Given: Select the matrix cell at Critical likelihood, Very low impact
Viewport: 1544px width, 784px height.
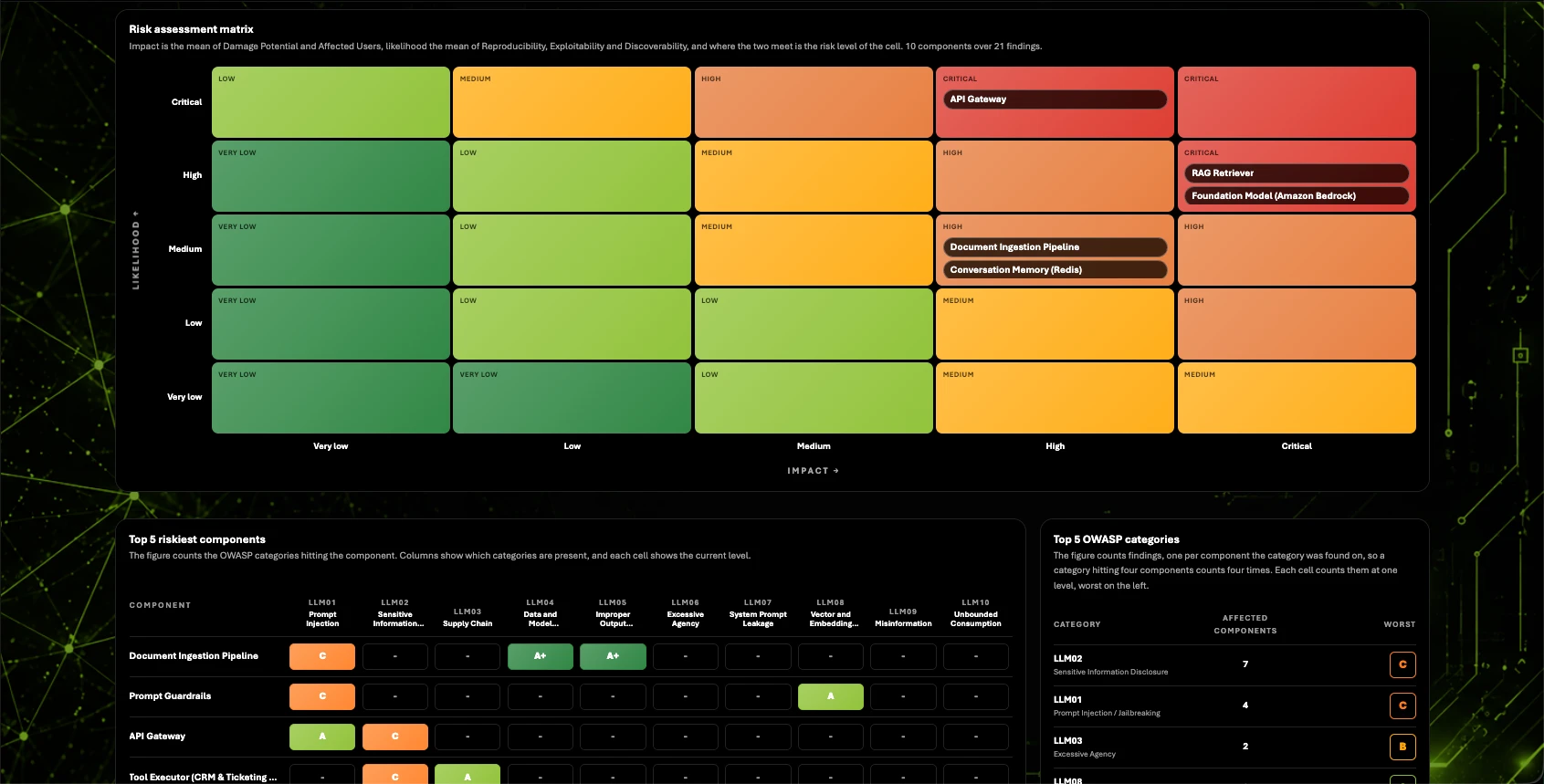Looking at the screenshot, I should tap(331, 102).
